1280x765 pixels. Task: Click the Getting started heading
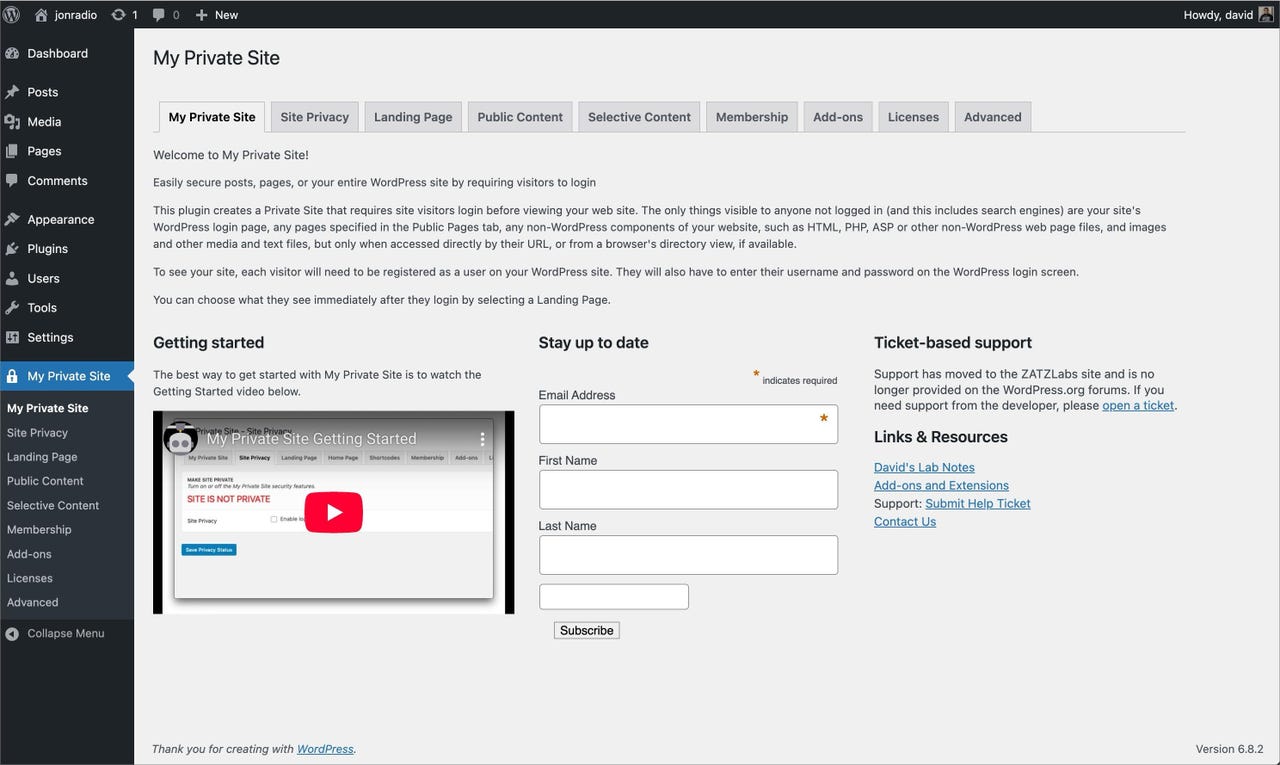coord(209,342)
